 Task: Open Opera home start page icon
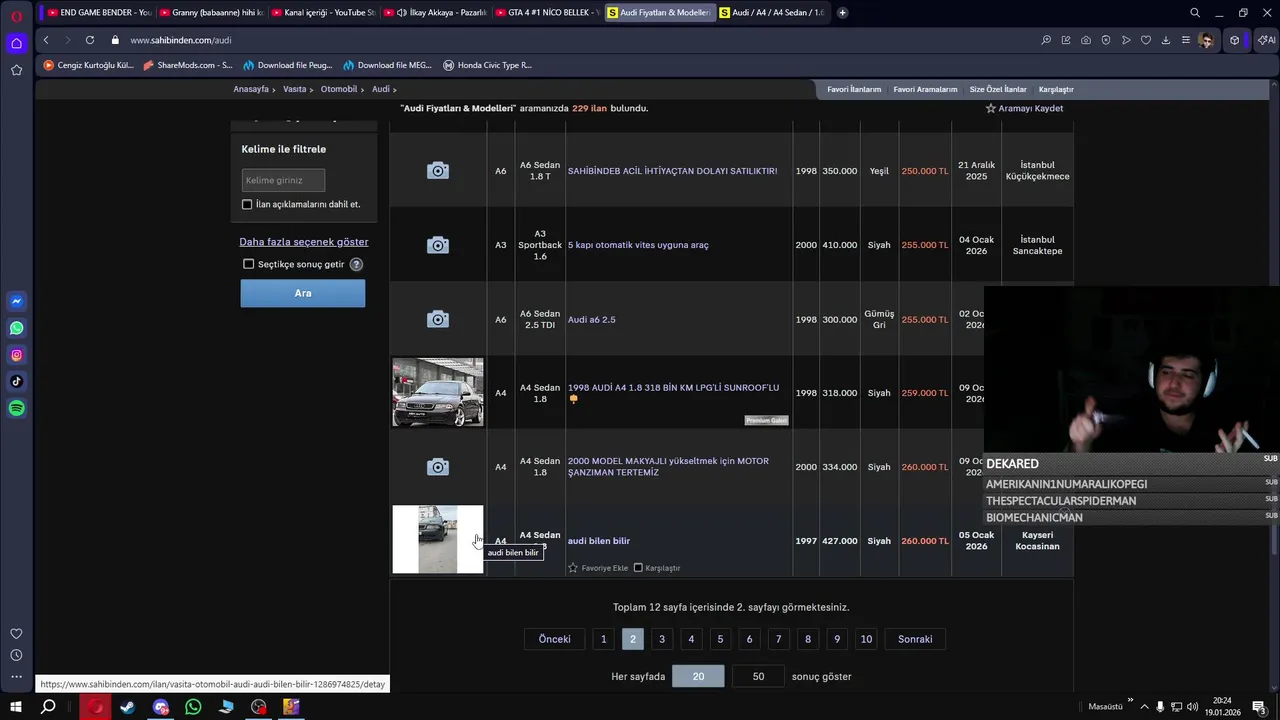tap(16, 43)
